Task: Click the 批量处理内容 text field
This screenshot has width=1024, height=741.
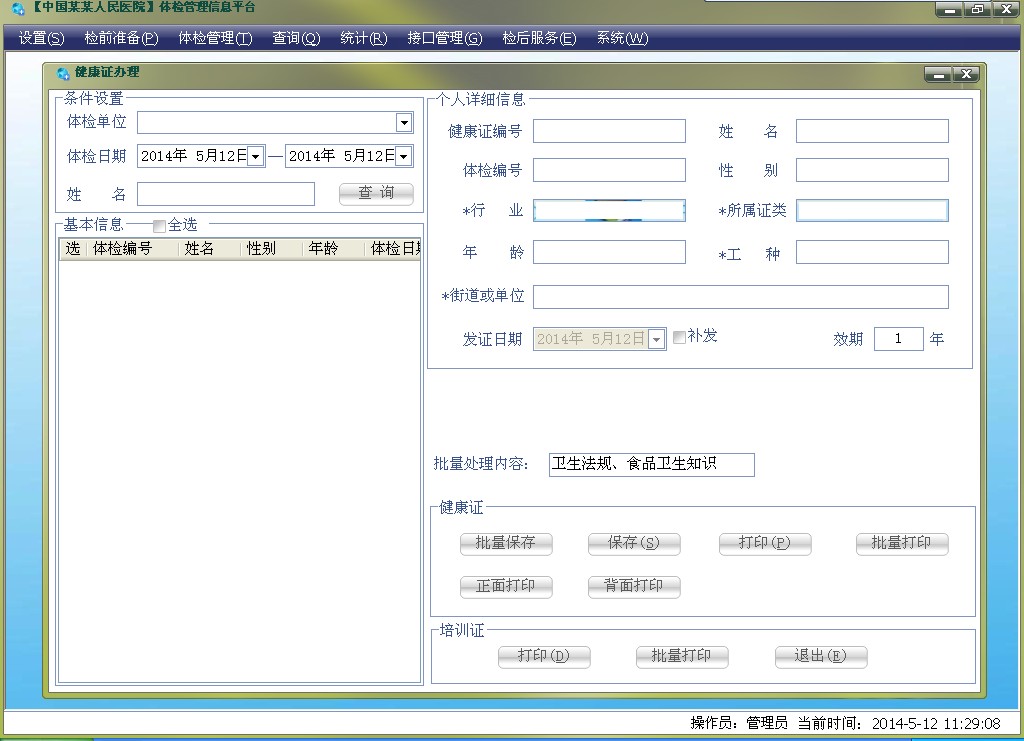Action: pos(652,464)
